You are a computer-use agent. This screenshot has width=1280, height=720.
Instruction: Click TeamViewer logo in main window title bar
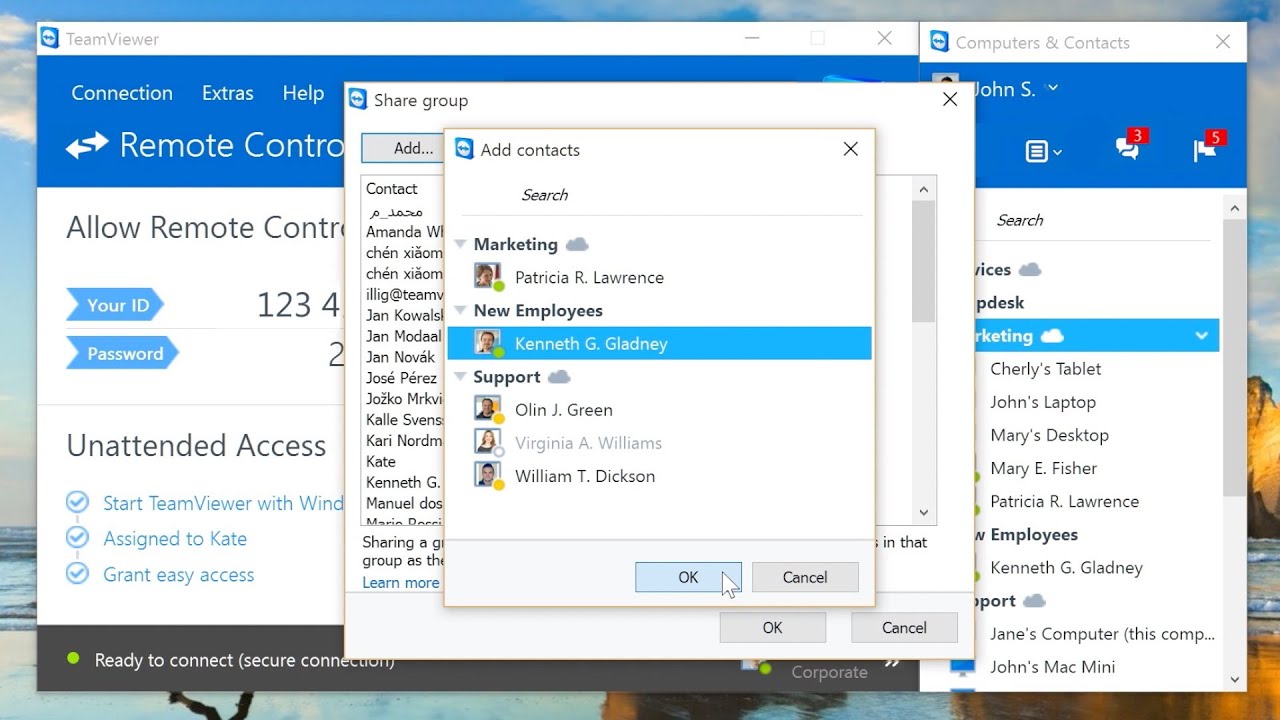[50, 39]
